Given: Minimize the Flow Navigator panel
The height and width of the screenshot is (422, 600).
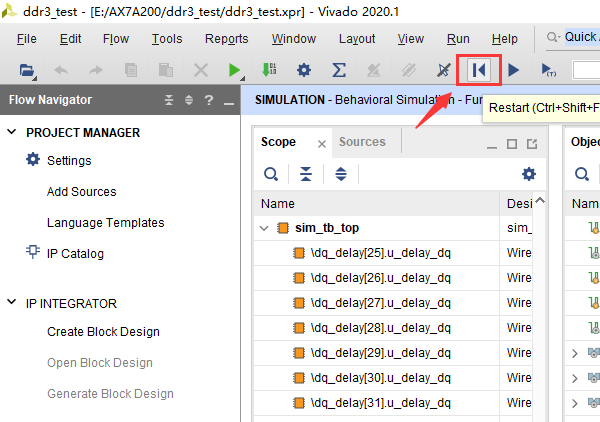Looking at the screenshot, I should tap(229, 103).
